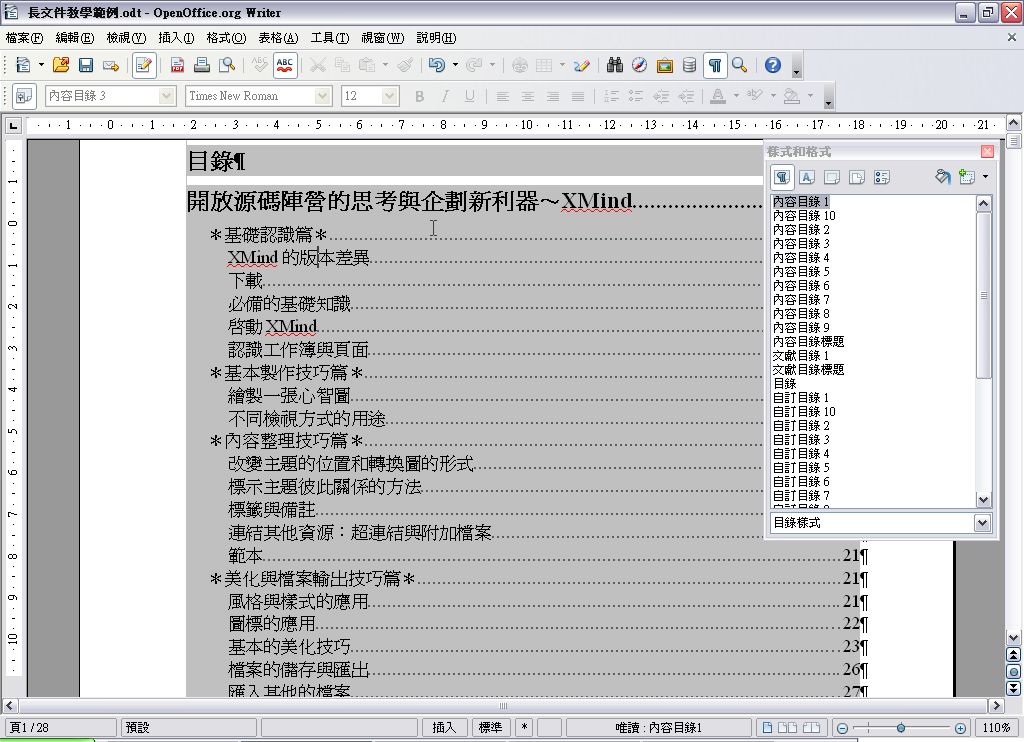The height and width of the screenshot is (742, 1024).
Task: Toggle Italic formatting
Action: pos(445,96)
